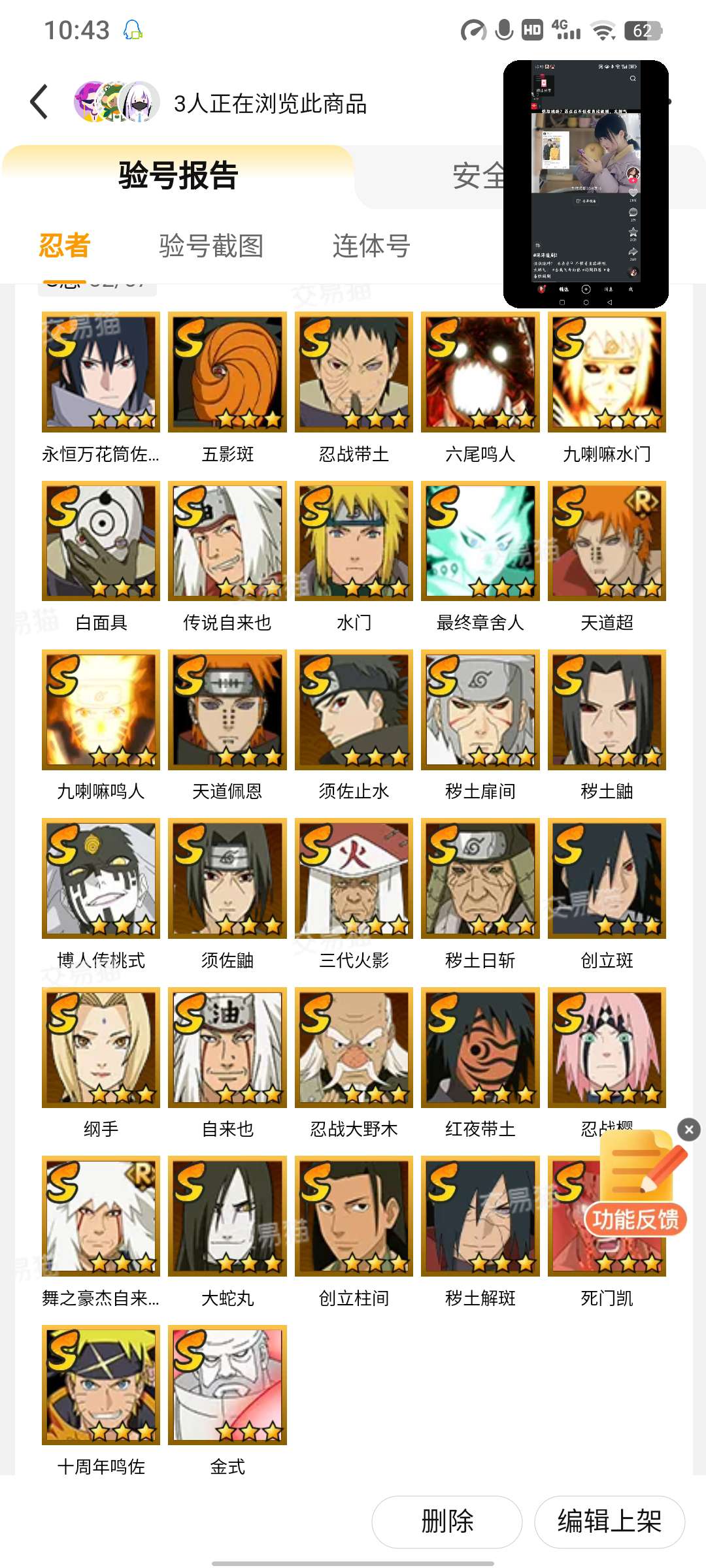Open the floating video picture-in-picture window
The height and width of the screenshot is (1568, 706).
(586, 184)
